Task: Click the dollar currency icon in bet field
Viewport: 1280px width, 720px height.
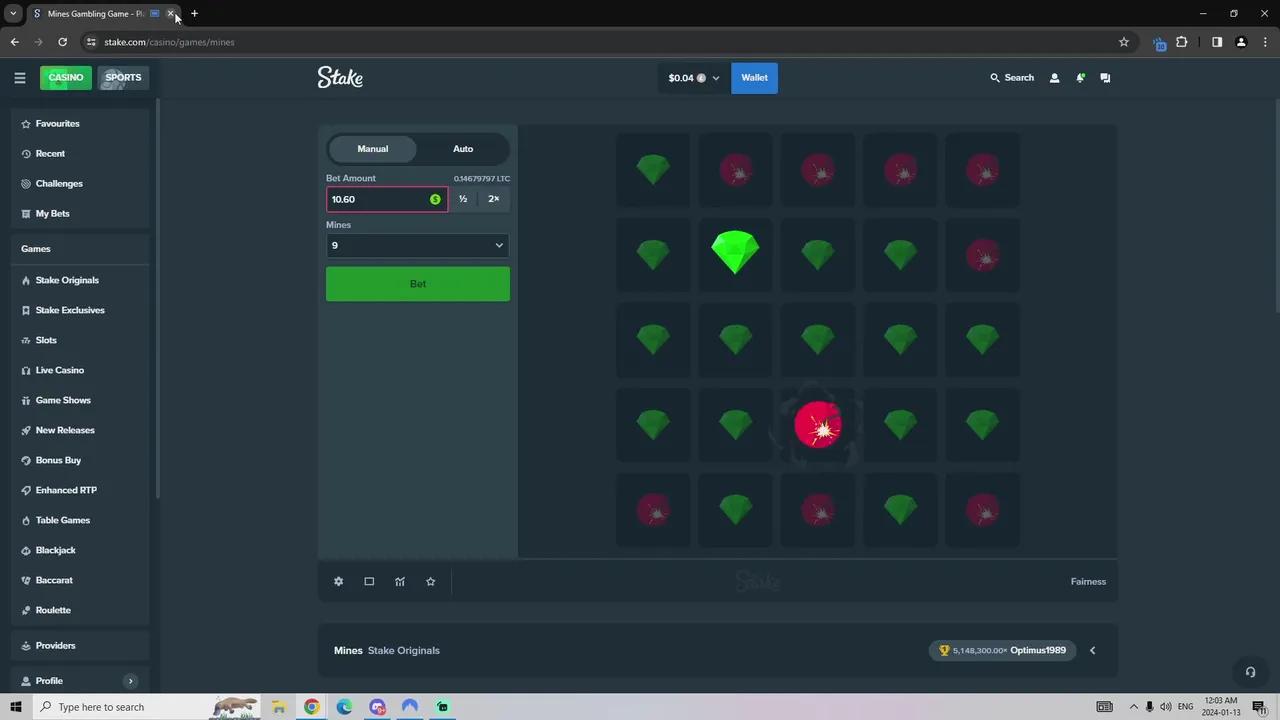Action: pos(435,199)
